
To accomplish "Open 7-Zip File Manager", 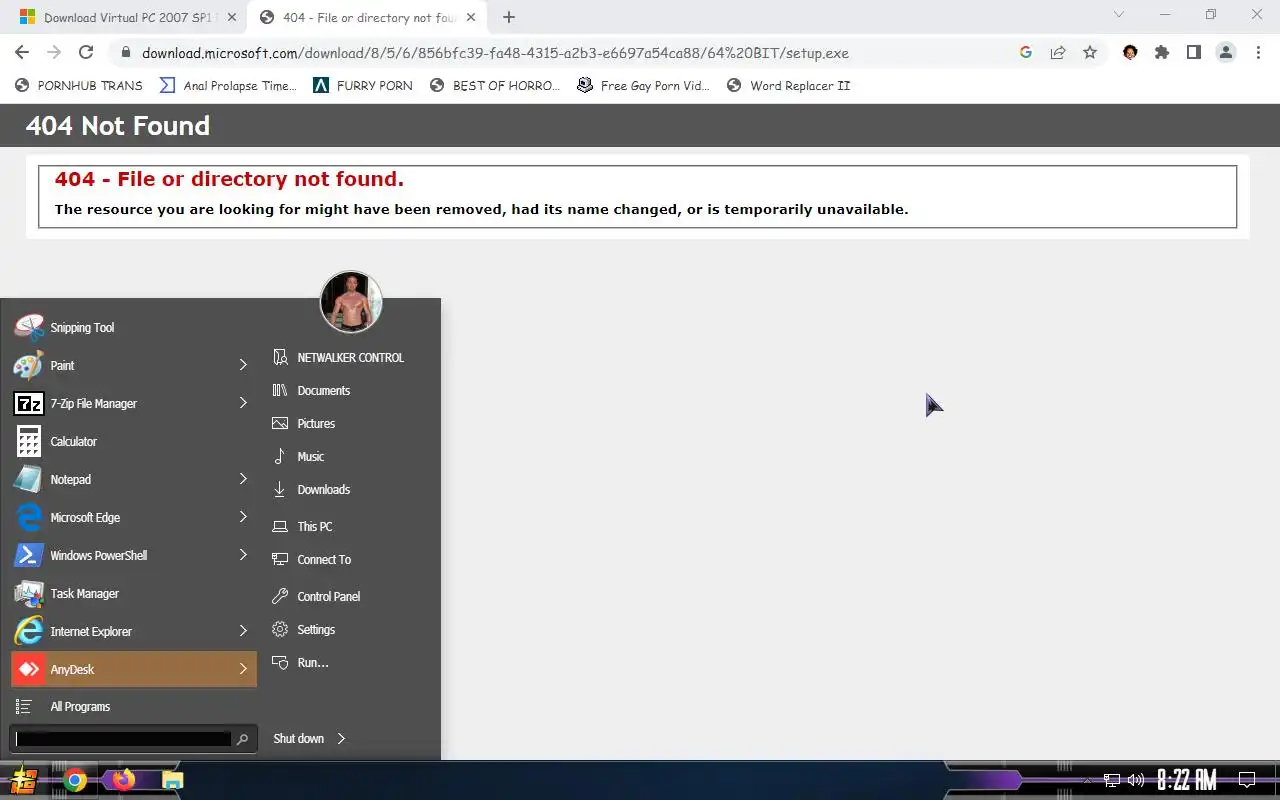I will 133,403.
